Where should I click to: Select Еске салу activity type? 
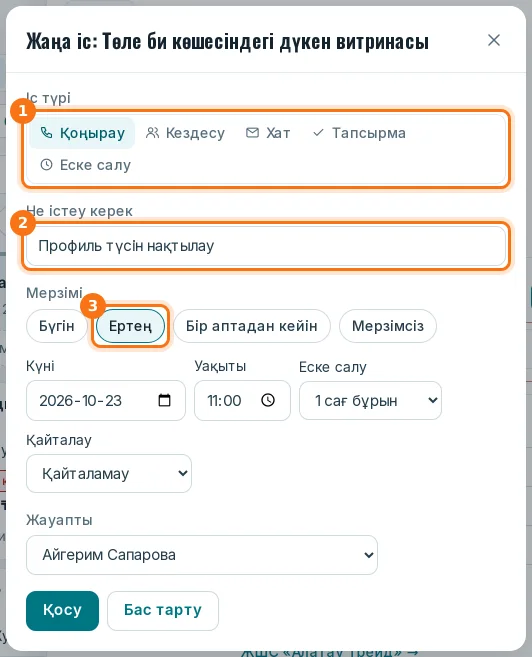coord(85,165)
